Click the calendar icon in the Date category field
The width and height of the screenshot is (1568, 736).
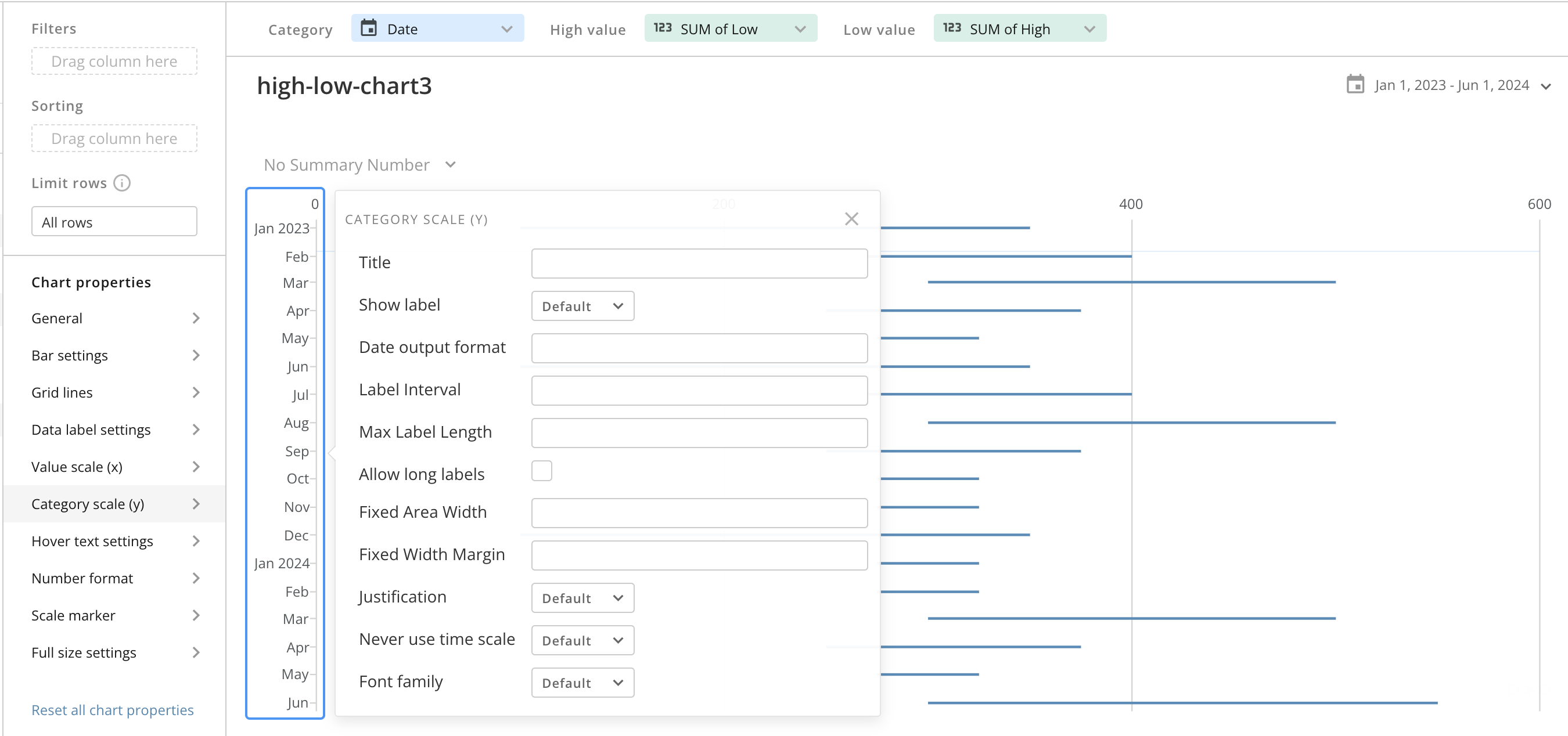point(369,28)
